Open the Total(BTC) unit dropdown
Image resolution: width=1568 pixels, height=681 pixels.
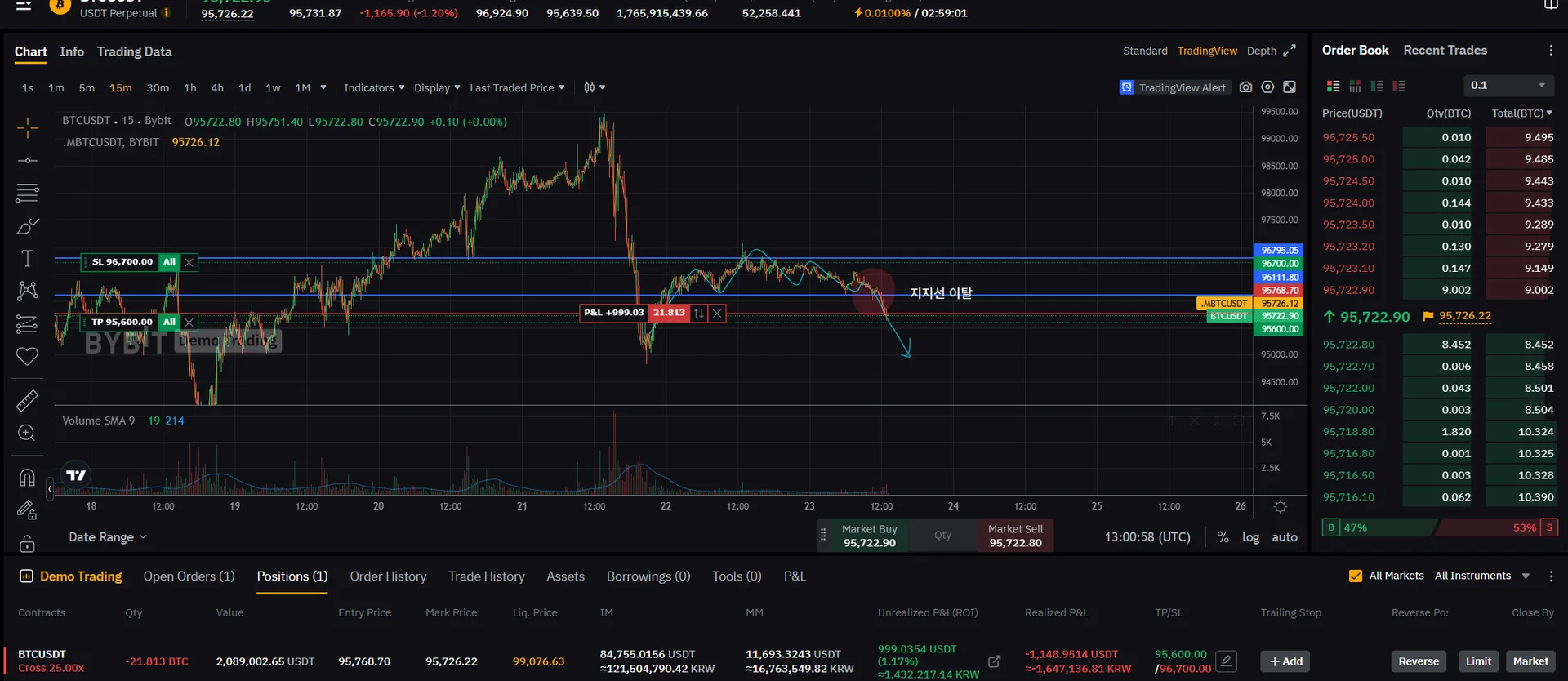(x=1522, y=113)
